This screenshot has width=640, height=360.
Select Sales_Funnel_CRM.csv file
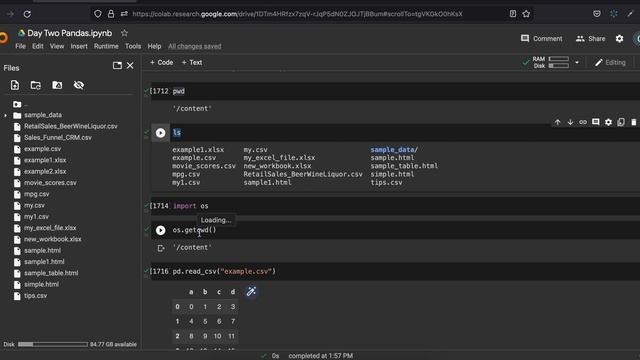click(58, 138)
